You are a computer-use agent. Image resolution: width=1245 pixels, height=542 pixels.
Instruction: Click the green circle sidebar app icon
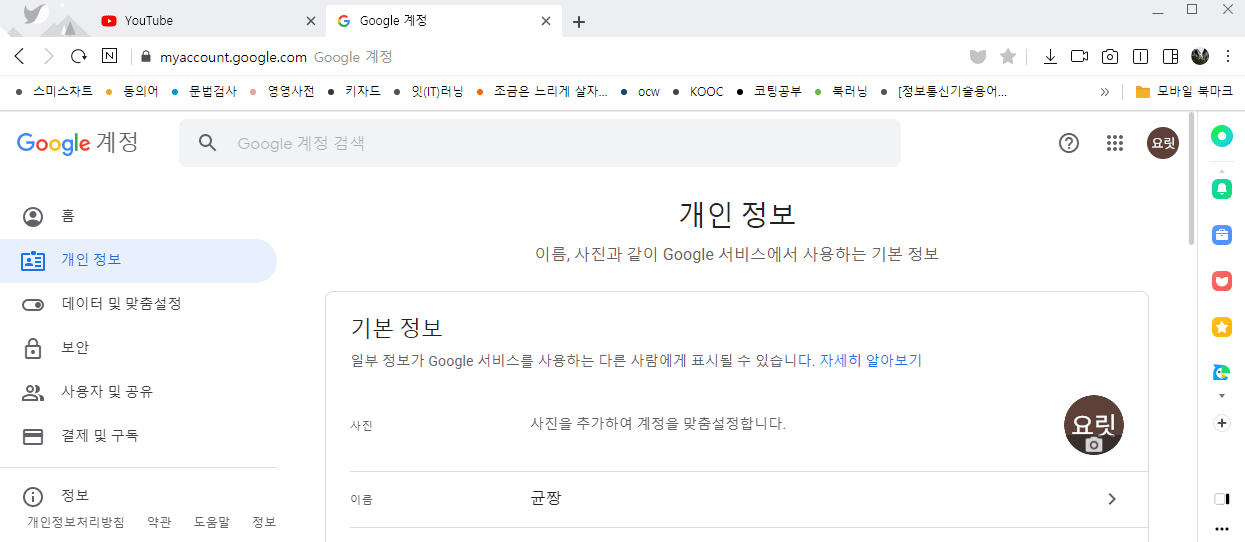coord(1221,137)
